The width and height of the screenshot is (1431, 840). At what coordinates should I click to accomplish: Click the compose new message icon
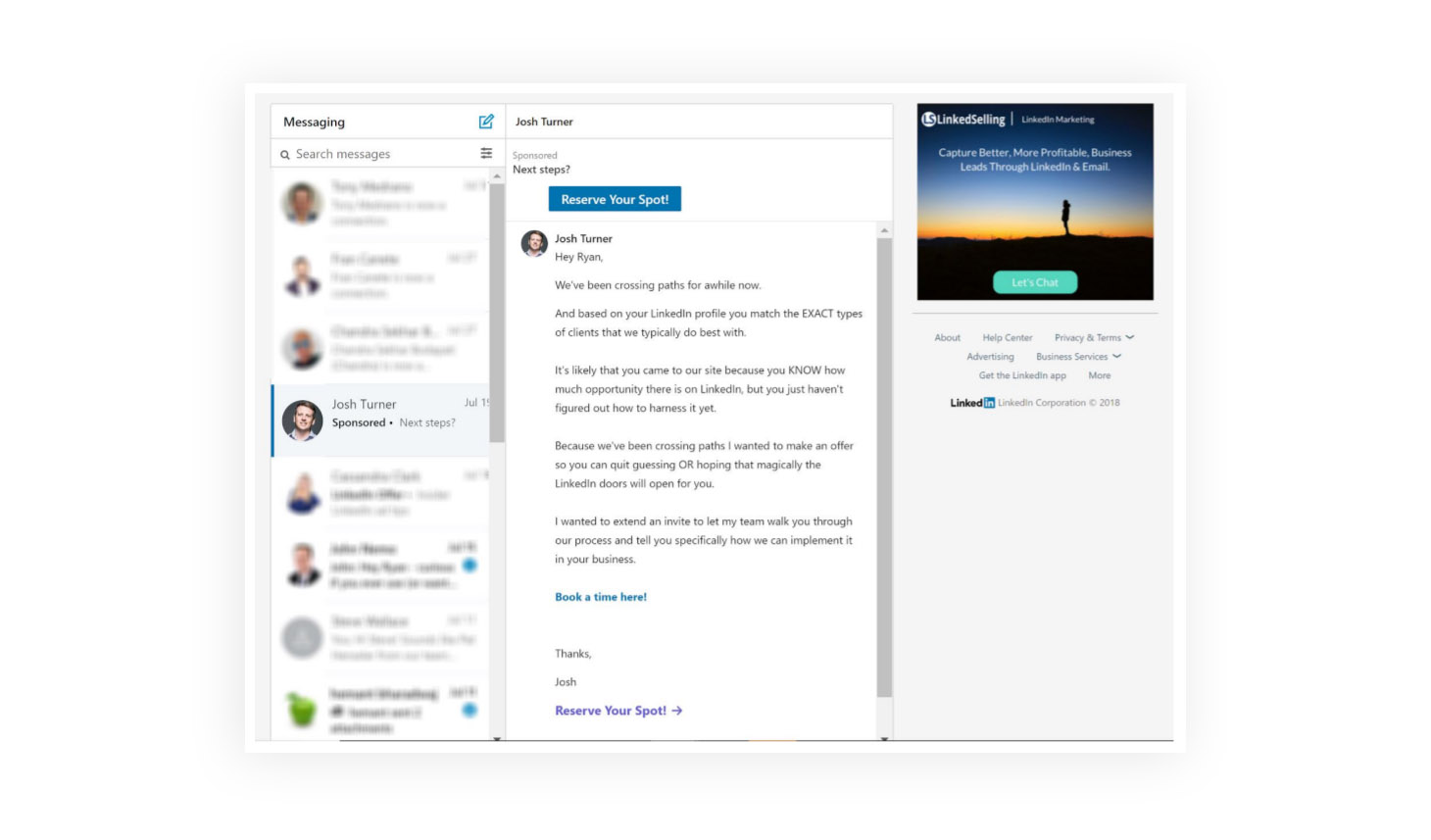[x=486, y=122]
